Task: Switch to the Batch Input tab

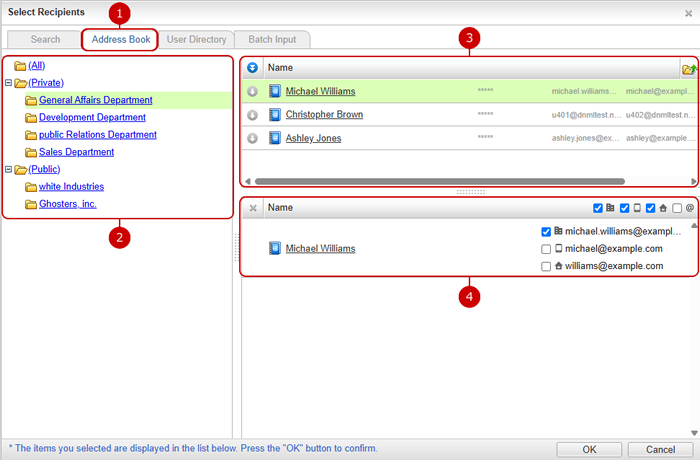Action: [272, 39]
